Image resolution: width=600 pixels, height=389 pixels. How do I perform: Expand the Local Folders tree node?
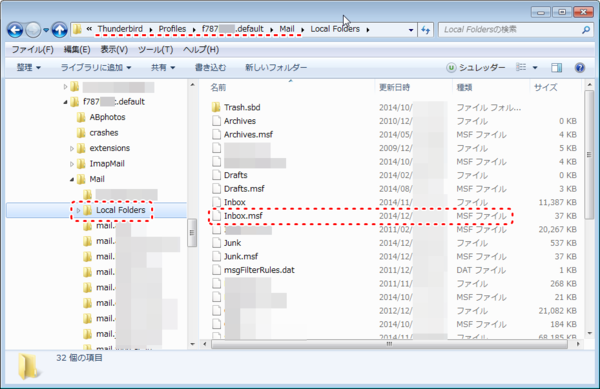click(x=78, y=210)
